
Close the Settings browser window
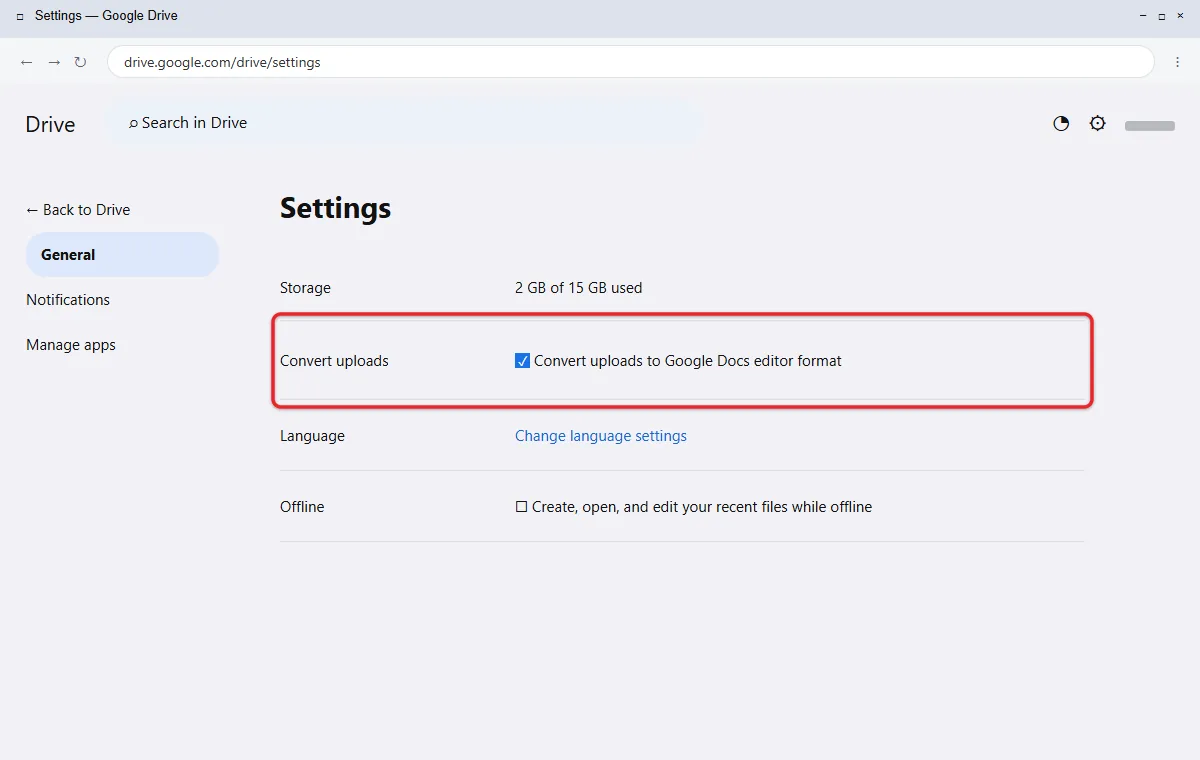[1180, 16]
